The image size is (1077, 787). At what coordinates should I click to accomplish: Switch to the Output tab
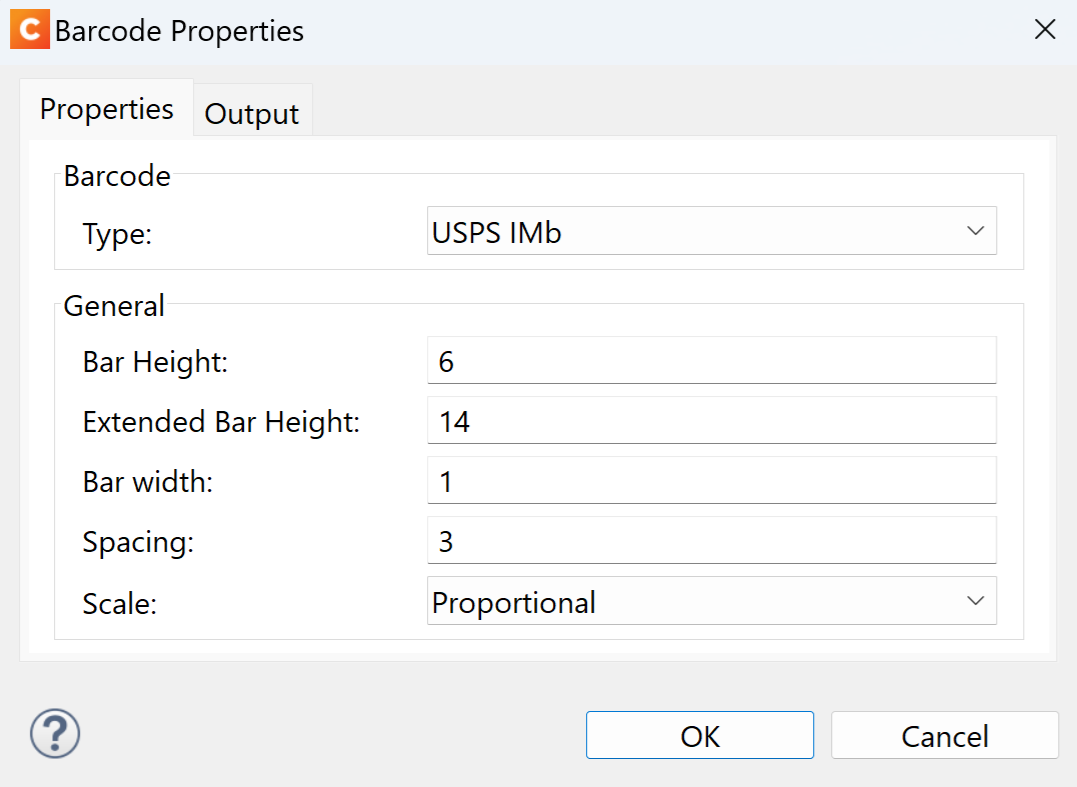(x=252, y=112)
